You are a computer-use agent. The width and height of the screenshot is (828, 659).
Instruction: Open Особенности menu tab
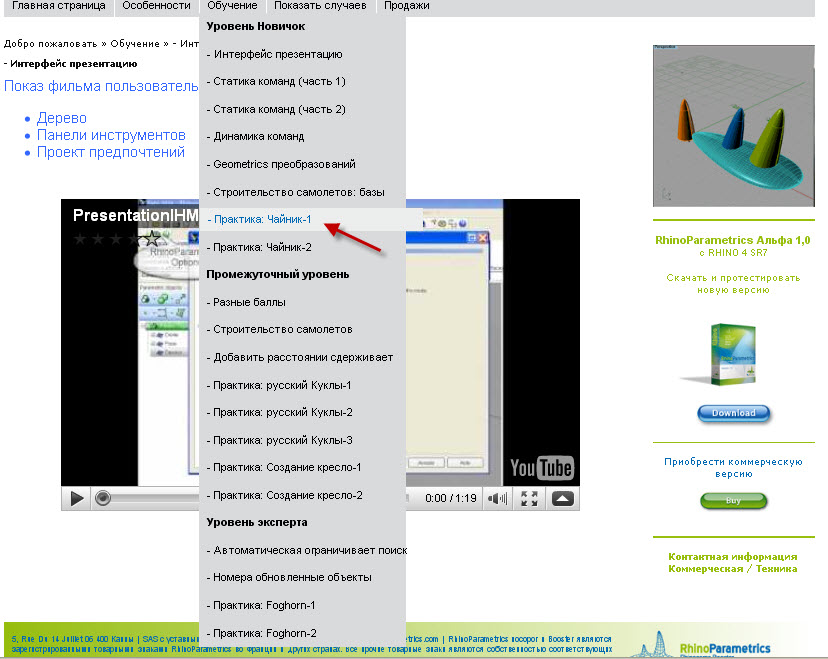(156, 6)
